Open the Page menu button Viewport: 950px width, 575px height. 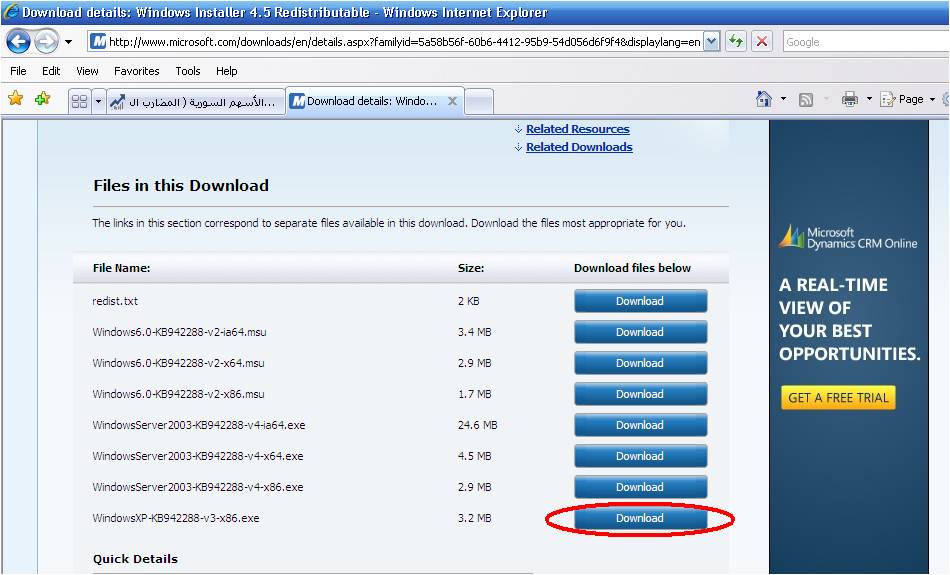tap(908, 99)
